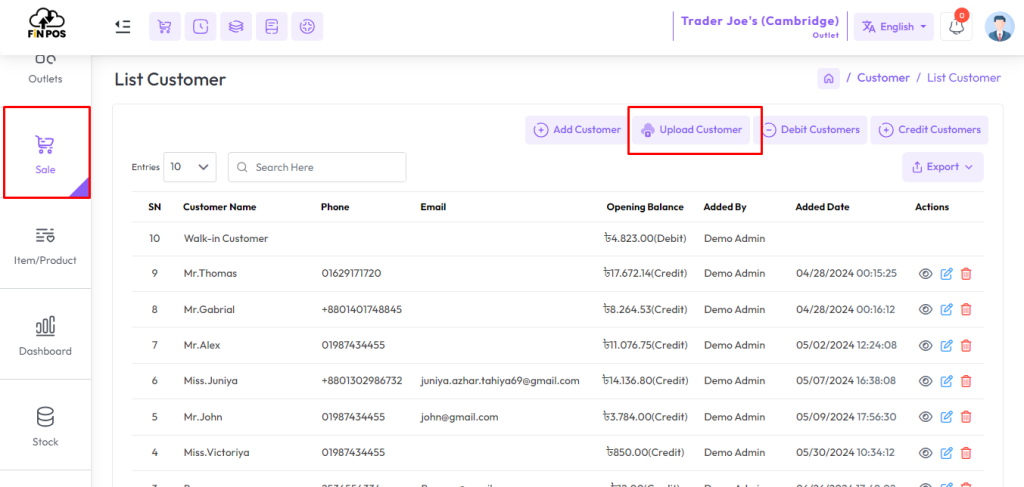Edit Mr.Alex customer record

[x=946, y=345]
